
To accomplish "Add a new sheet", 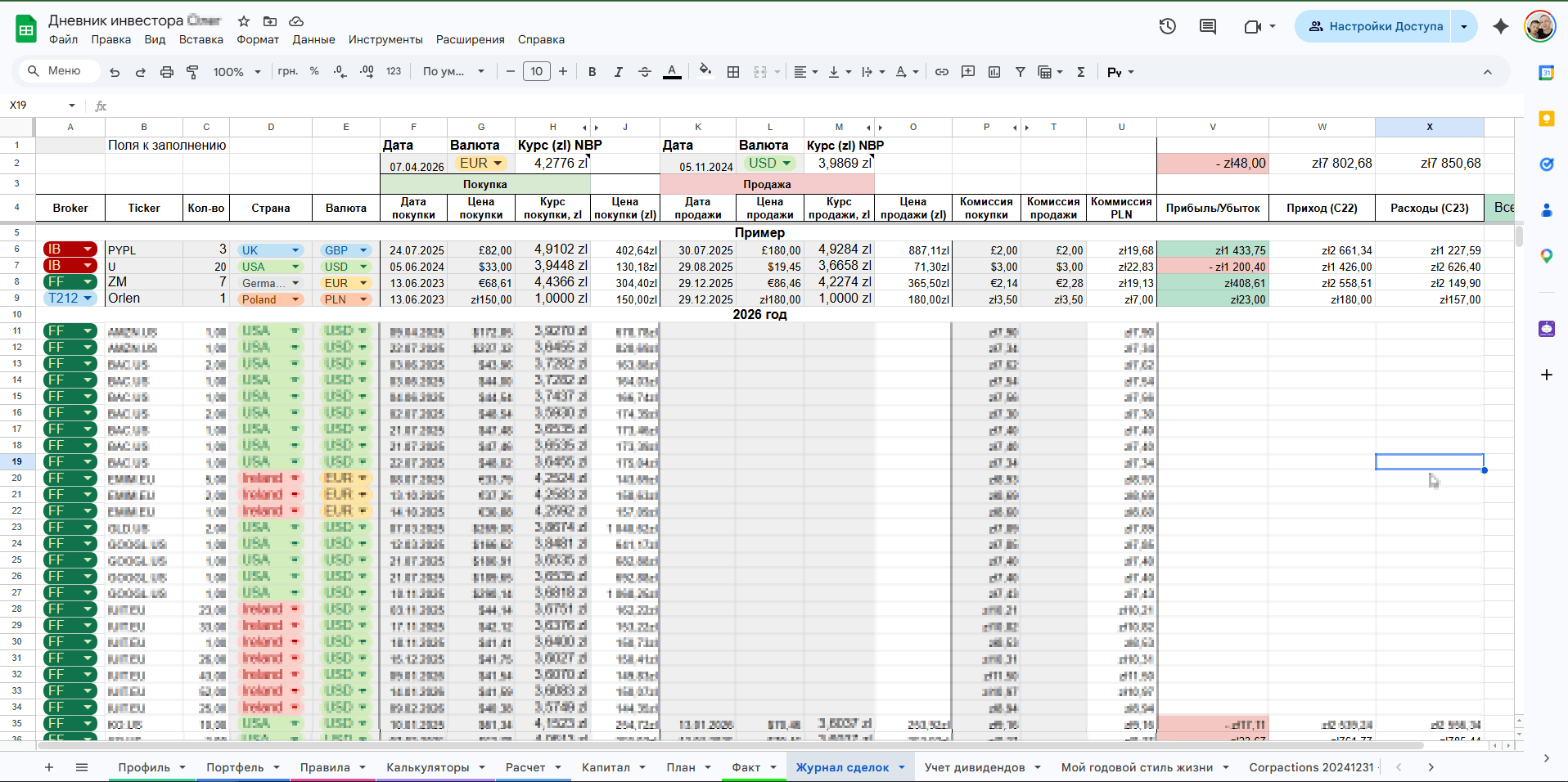I will pyautogui.click(x=49, y=767).
